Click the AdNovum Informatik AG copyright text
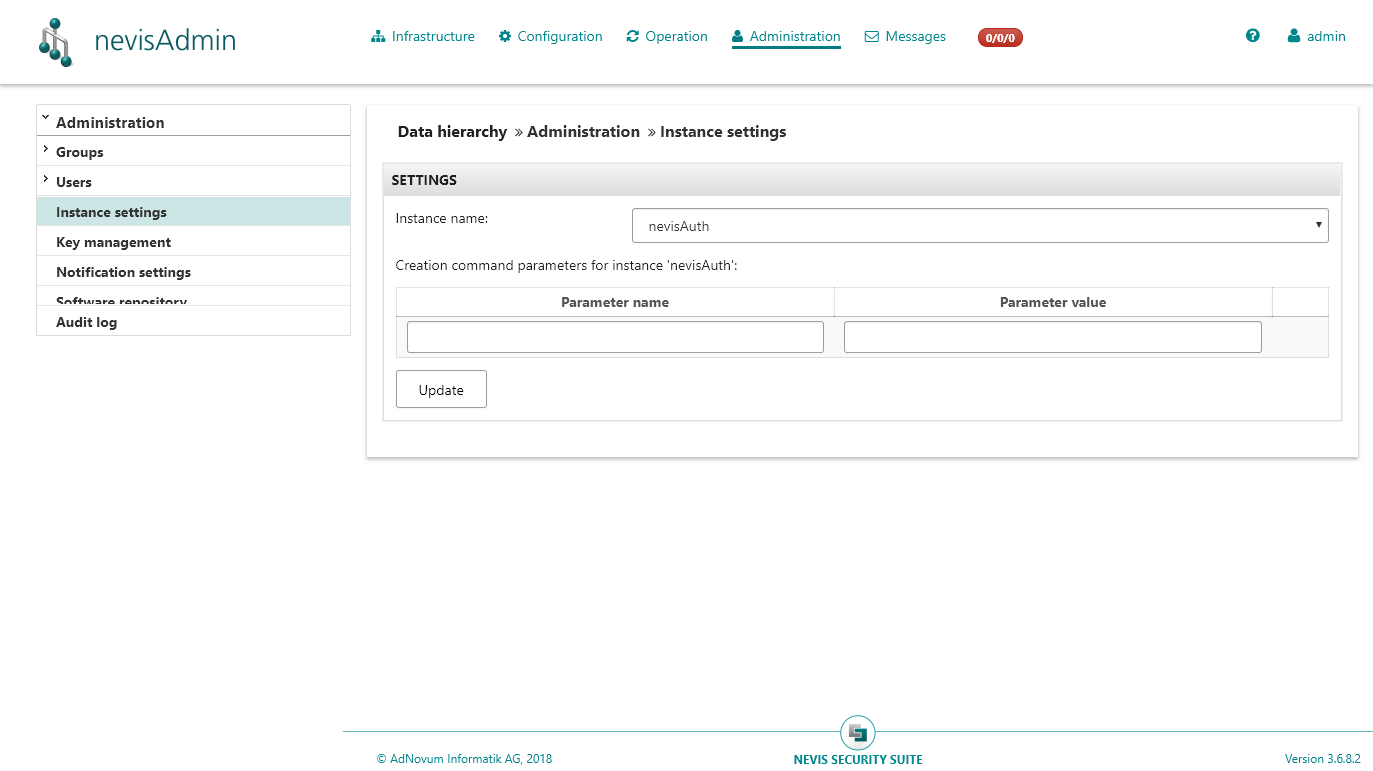Screen dimensions: 1373x771 (x=465, y=759)
